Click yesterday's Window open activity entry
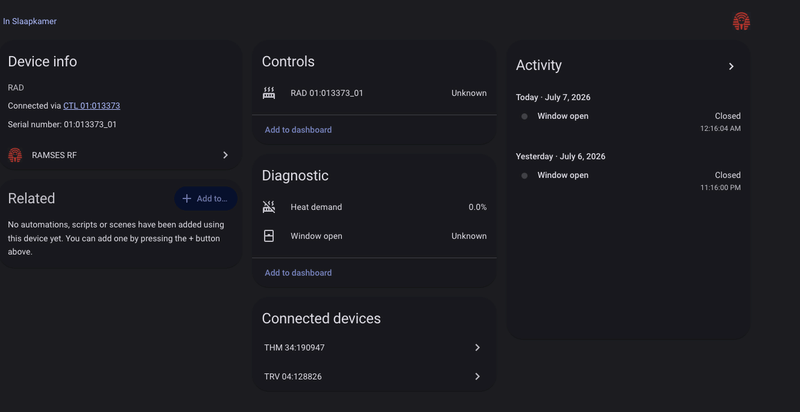The width and height of the screenshot is (800, 412). pyautogui.click(x=628, y=181)
